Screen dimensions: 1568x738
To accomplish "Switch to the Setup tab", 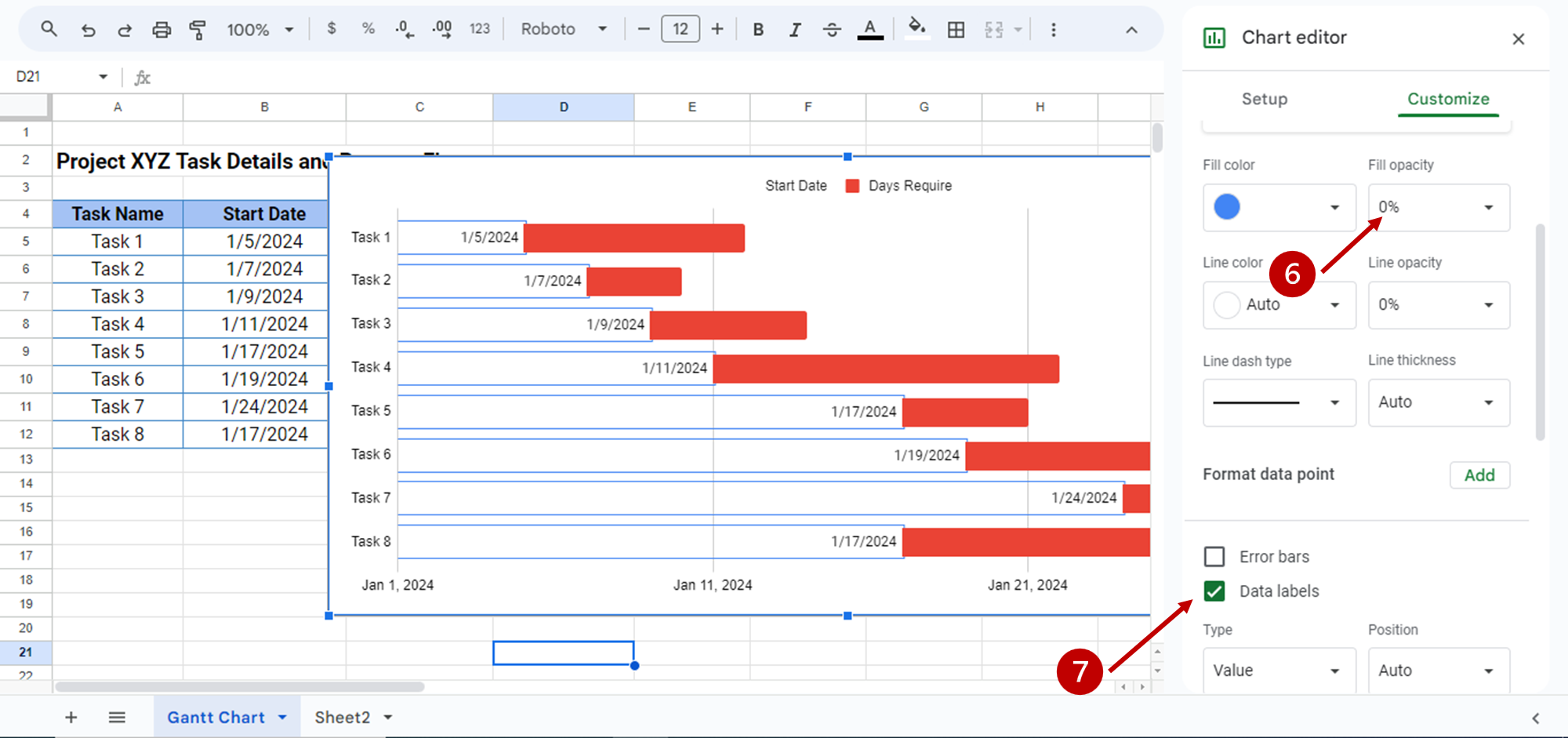I will click(1264, 99).
